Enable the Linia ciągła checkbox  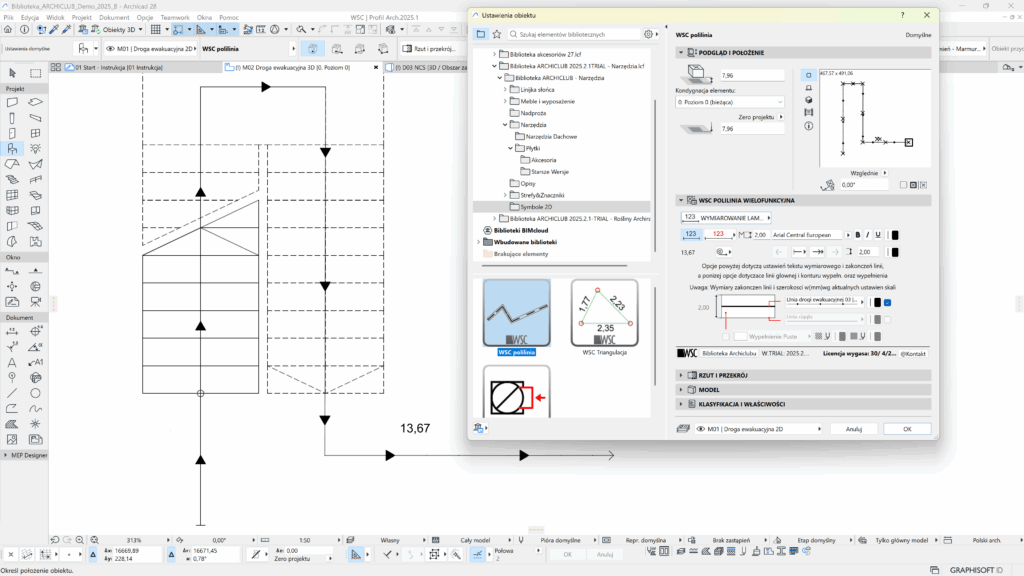887,318
